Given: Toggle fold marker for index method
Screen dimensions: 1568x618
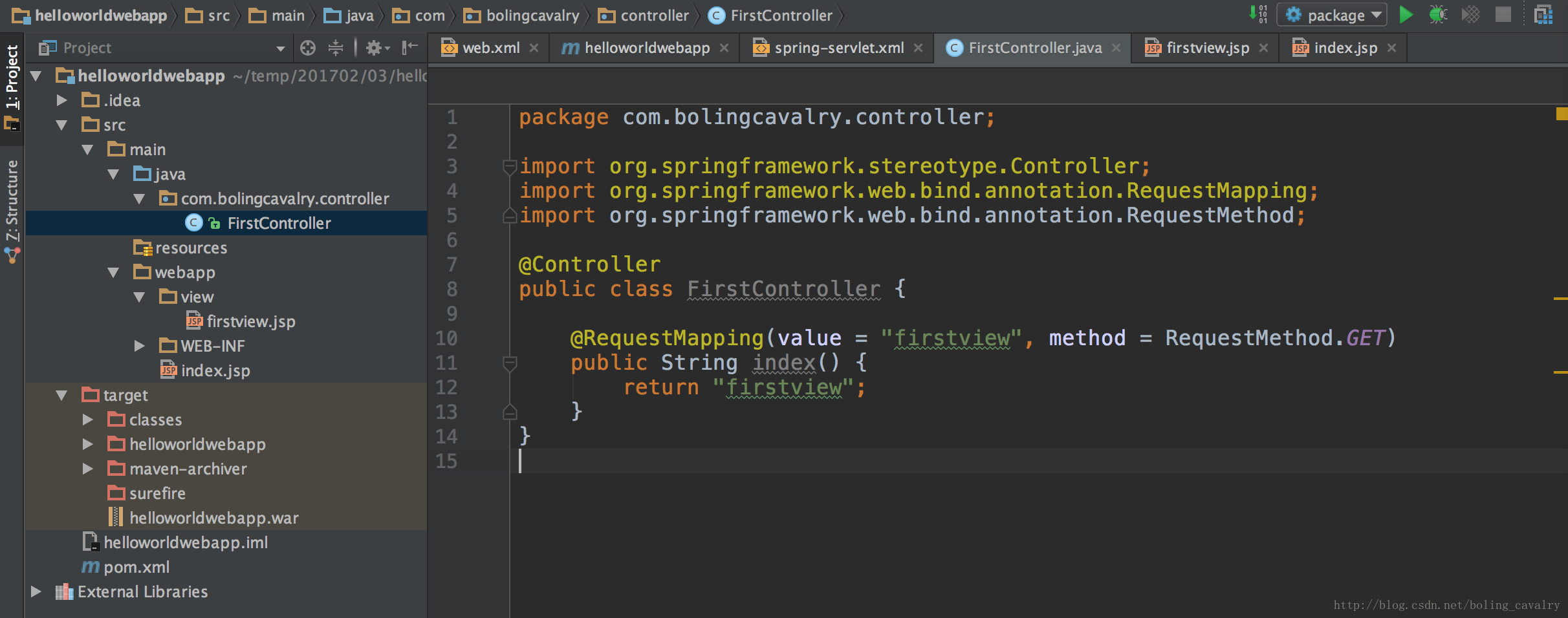Looking at the screenshot, I should pos(510,363).
